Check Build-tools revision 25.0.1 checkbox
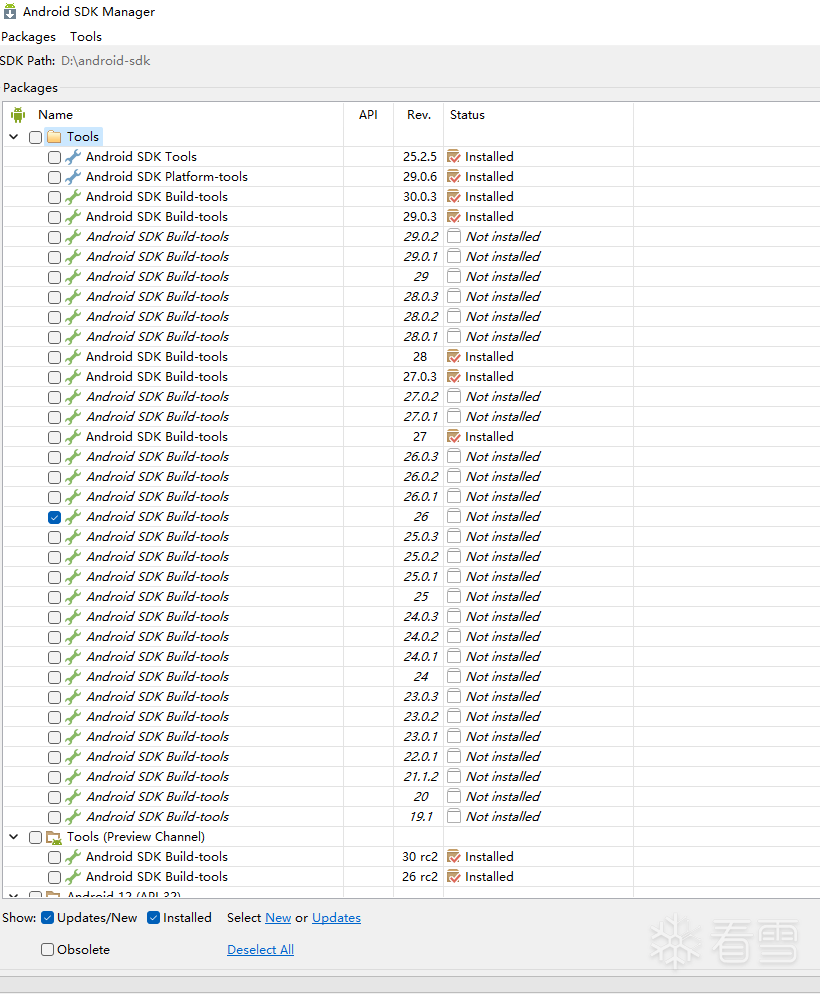This screenshot has height=994, width=820. [54, 578]
